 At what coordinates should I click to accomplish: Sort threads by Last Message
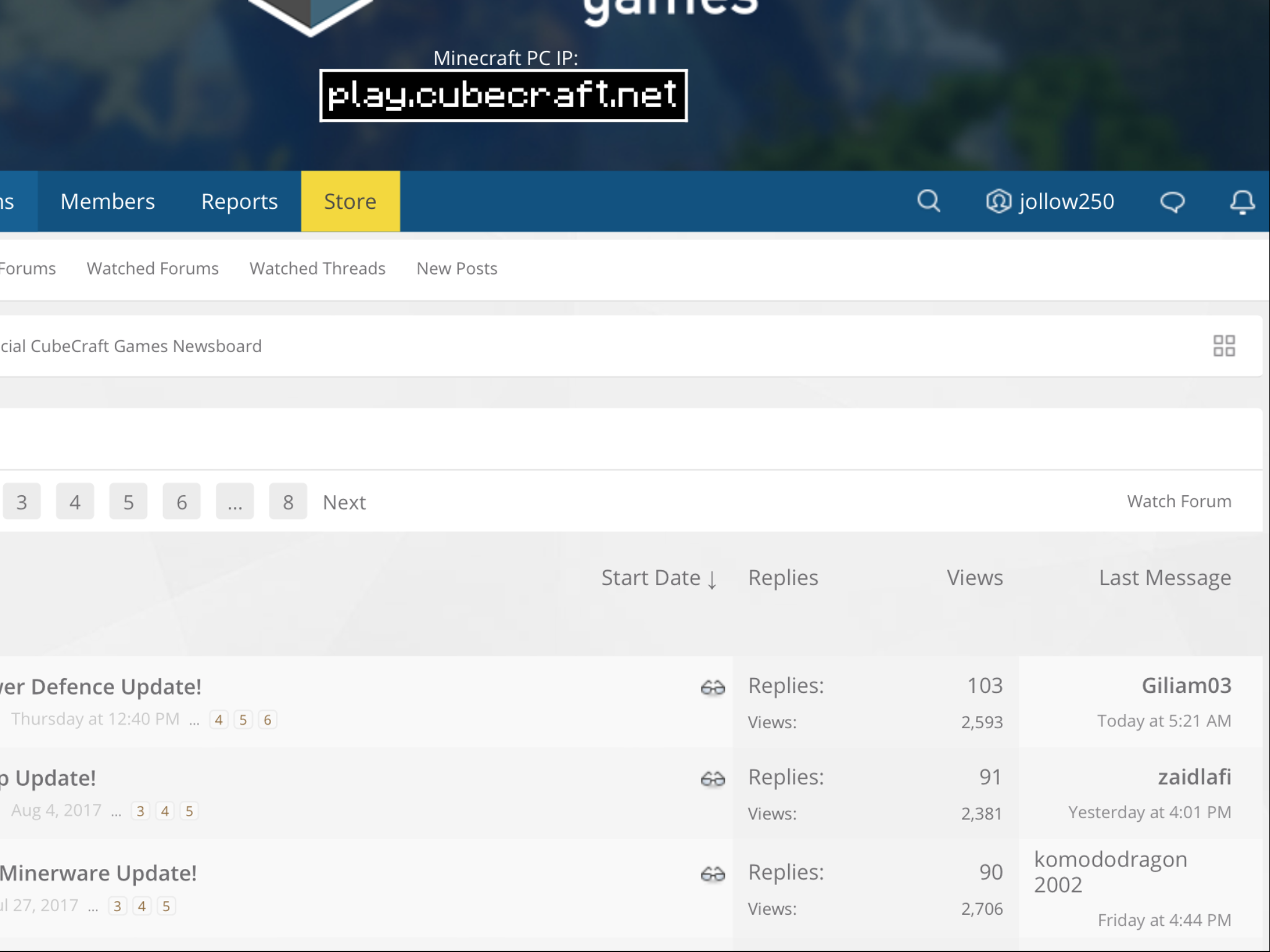1165,578
